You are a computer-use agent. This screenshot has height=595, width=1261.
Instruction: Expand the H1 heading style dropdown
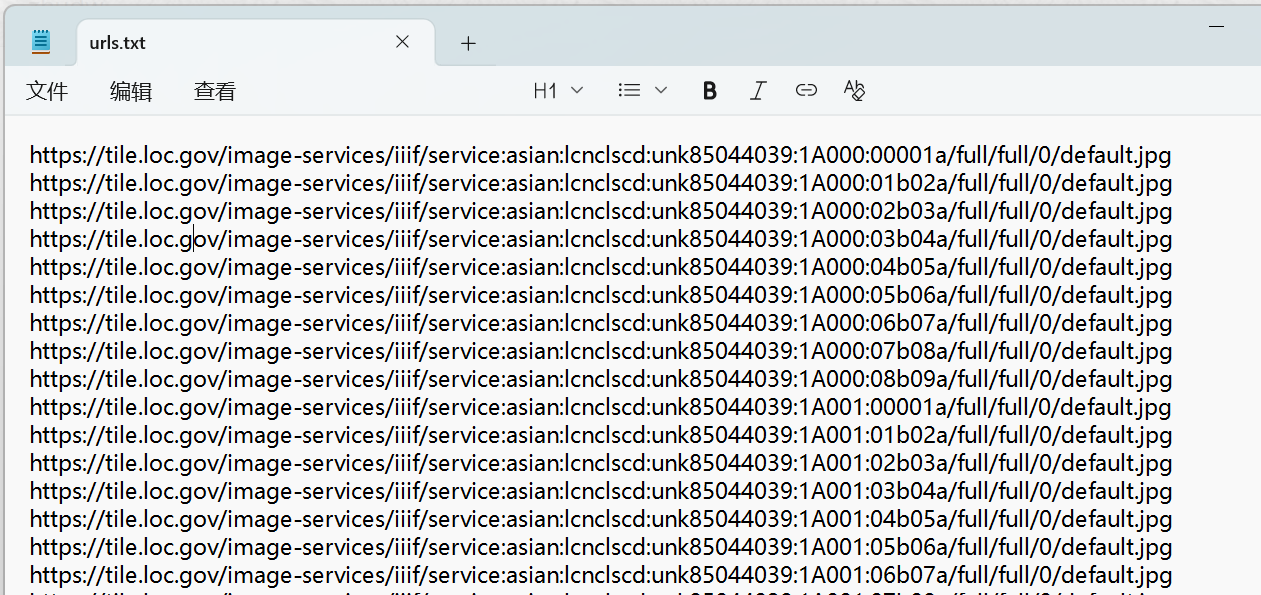coord(558,91)
